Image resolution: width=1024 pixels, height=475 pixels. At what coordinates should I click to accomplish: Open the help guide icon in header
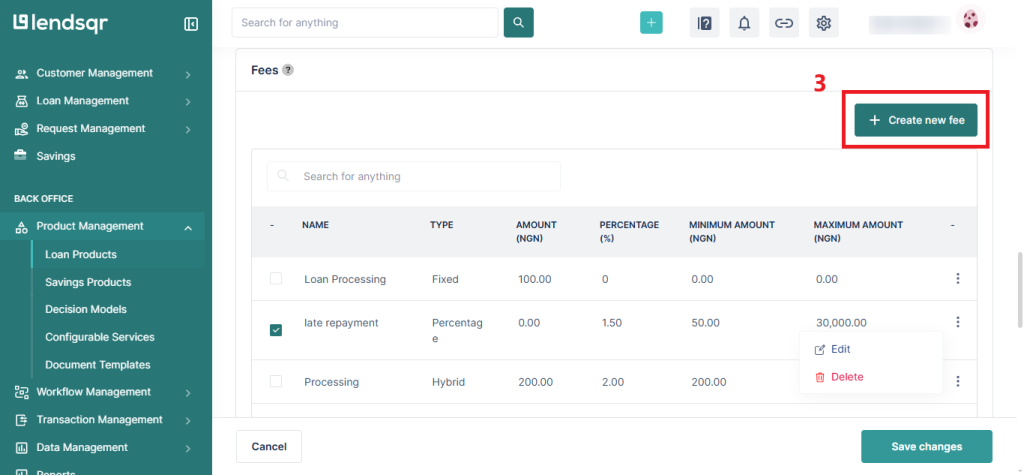coord(704,23)
